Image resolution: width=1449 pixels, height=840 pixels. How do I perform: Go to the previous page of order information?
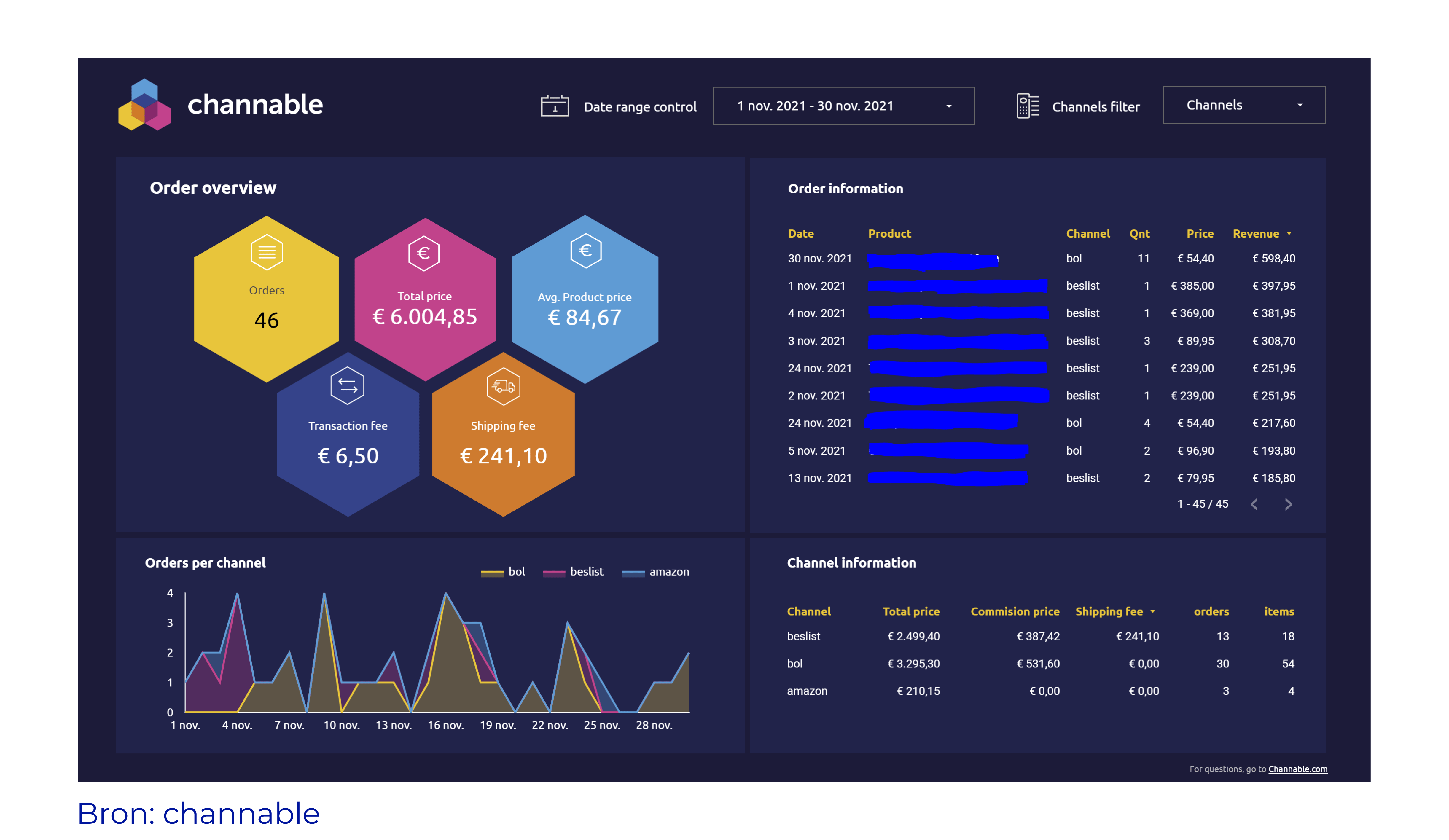[x=1255, y=504]
